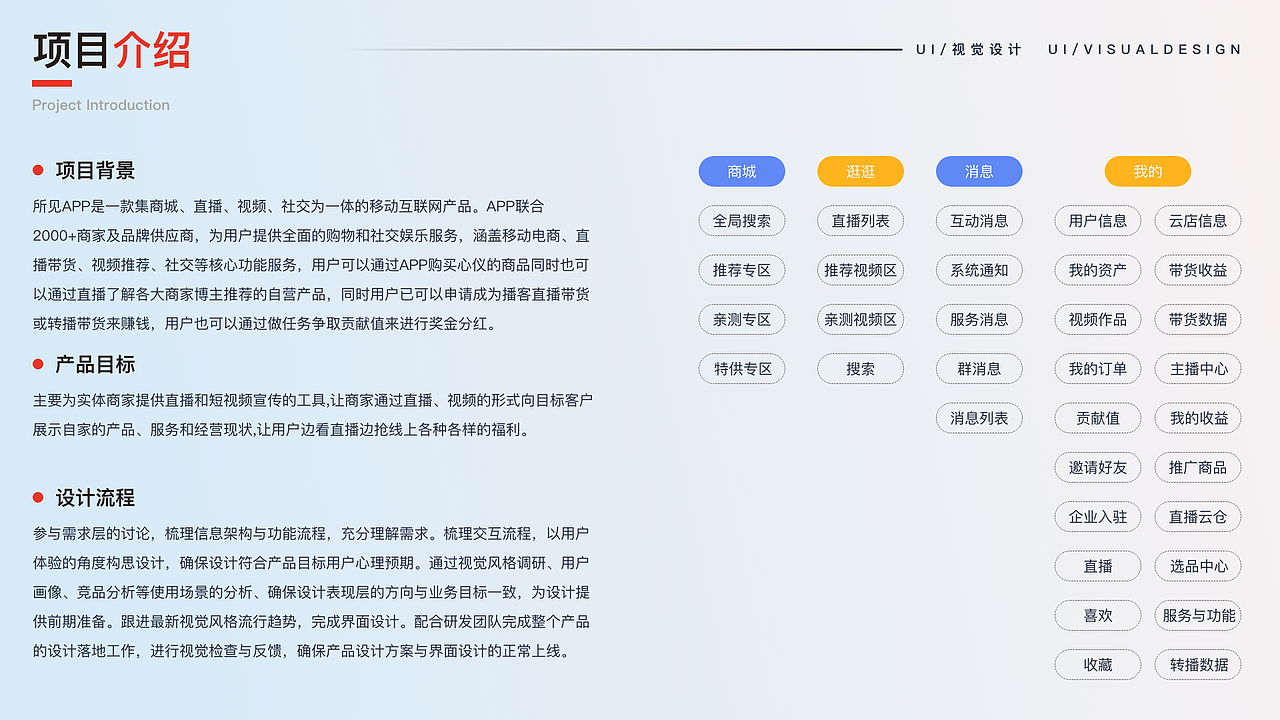Click the 全局搜索 pill
The width and height of the screenshot is (1280, 720).
point(742,221)
